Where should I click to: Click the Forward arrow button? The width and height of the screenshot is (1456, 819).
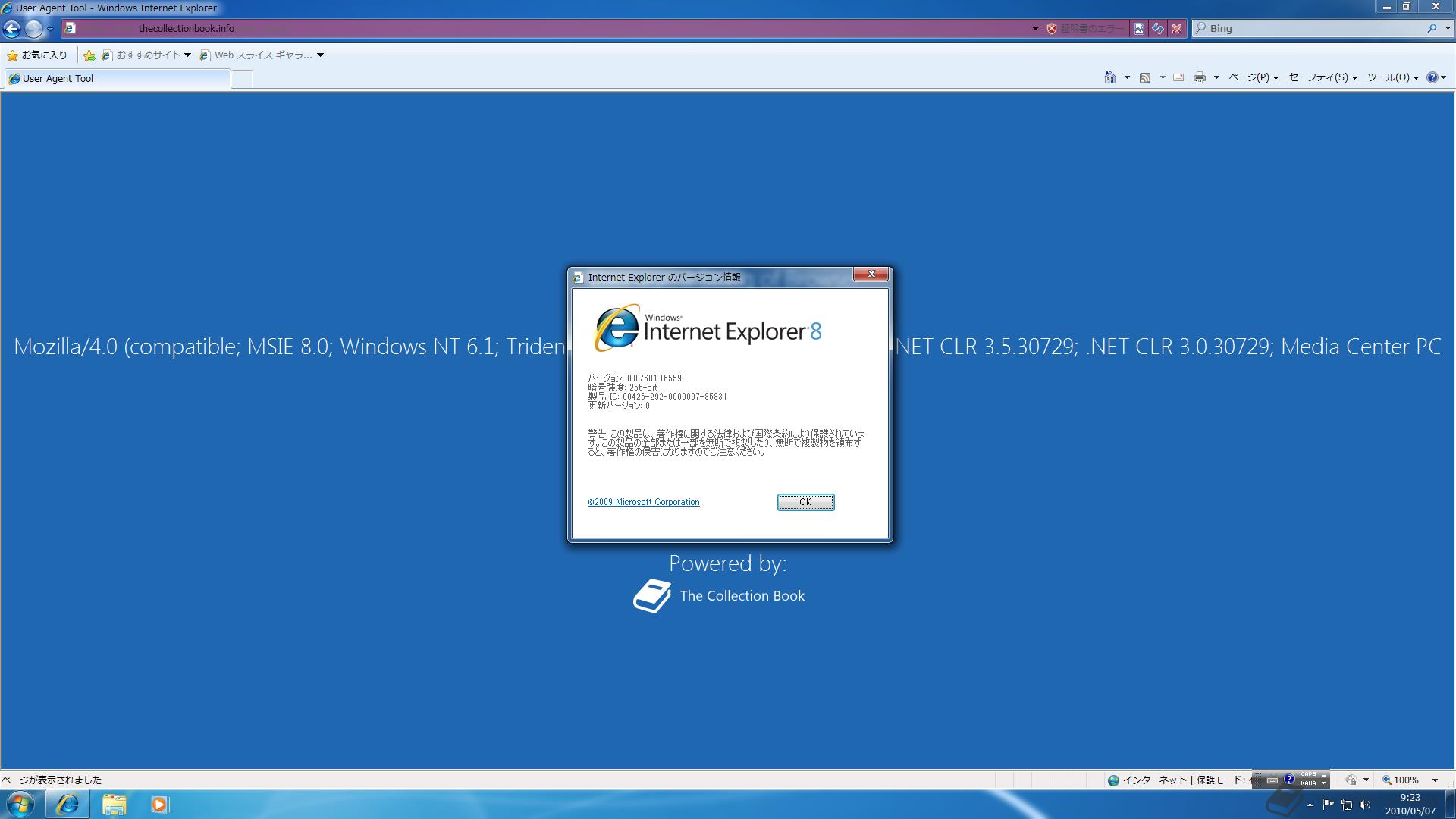33,29
